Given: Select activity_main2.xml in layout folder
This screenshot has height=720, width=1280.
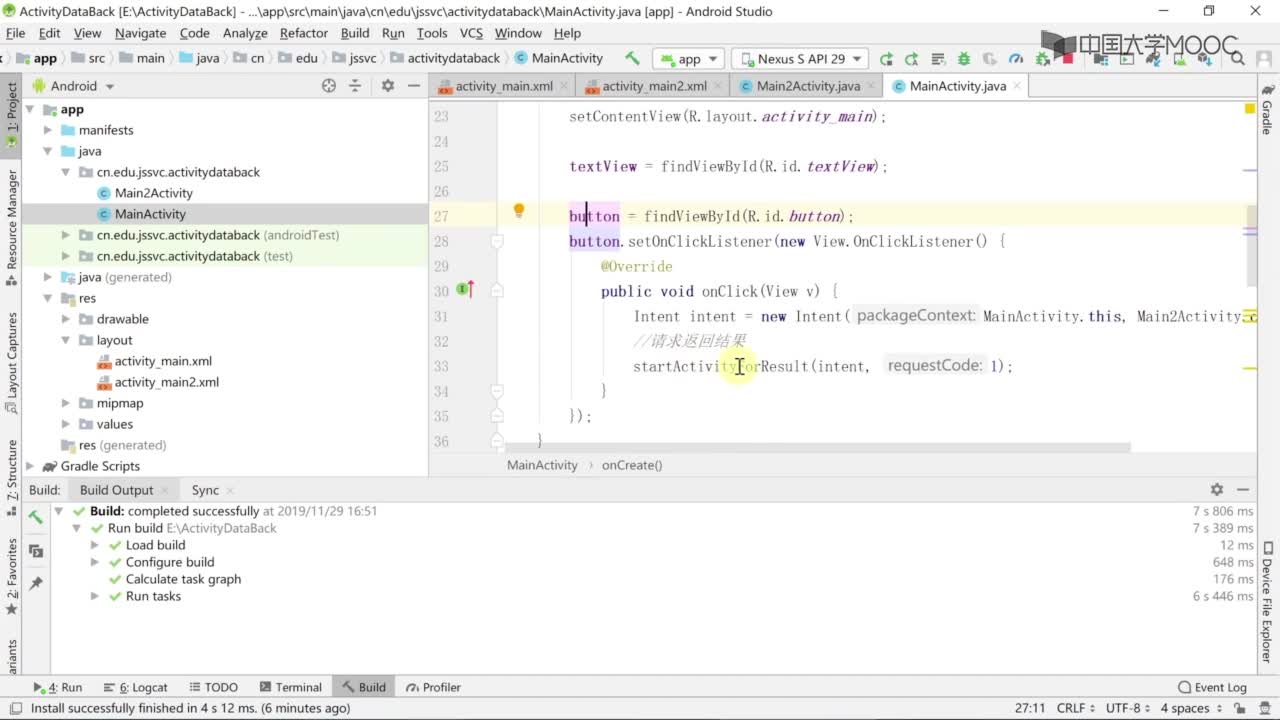Looking at the screenshot, I should [166, 382].
